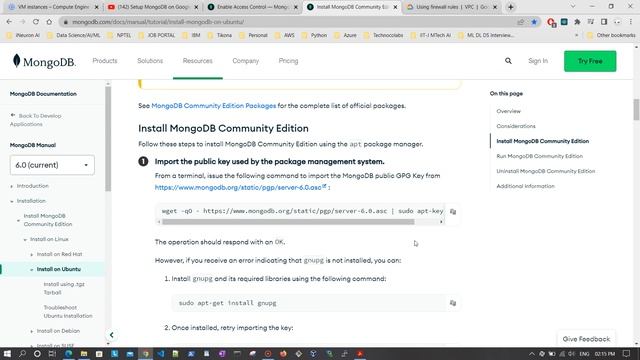Click the page's main vertical scrollbar
Image resolution: width=640 pixels, height=360 pixels.
636,109
